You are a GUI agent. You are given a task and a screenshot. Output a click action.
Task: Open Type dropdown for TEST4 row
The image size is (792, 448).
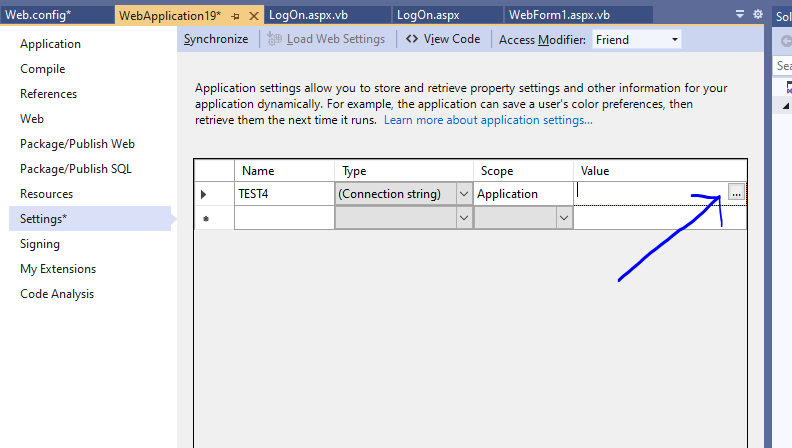464,194
